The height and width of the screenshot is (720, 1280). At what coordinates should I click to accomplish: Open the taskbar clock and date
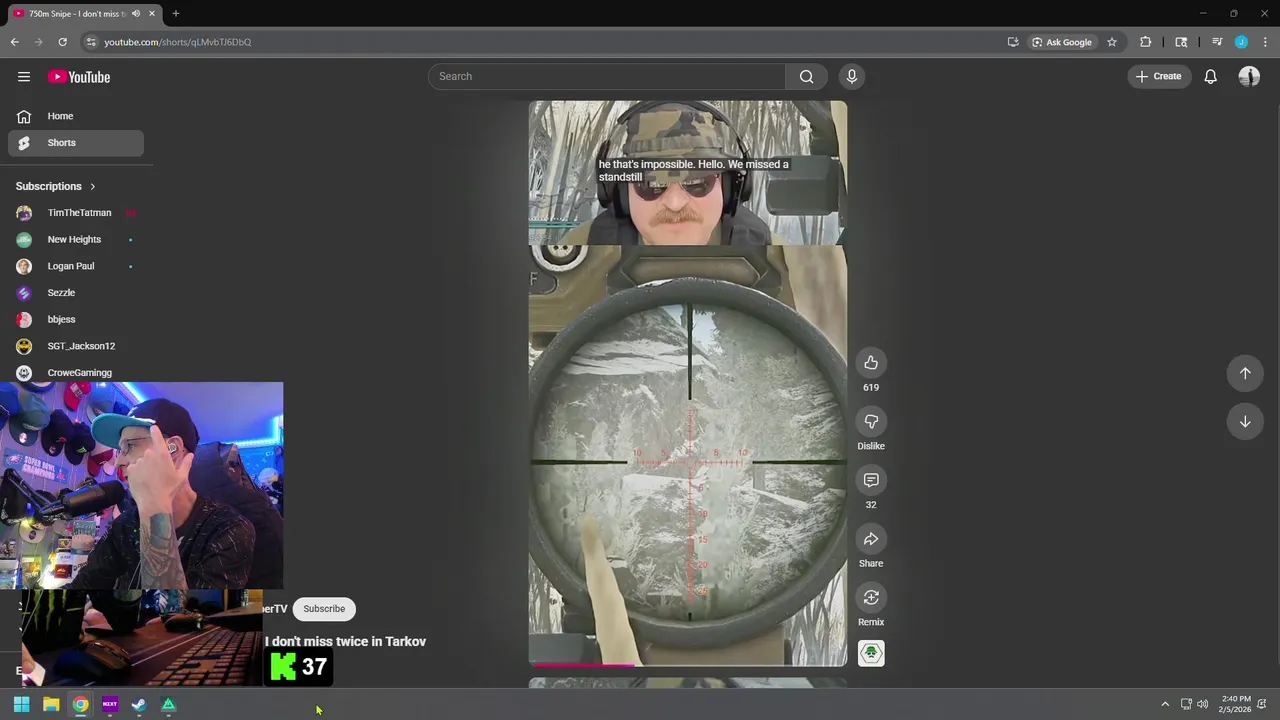tap(1236, 704)
